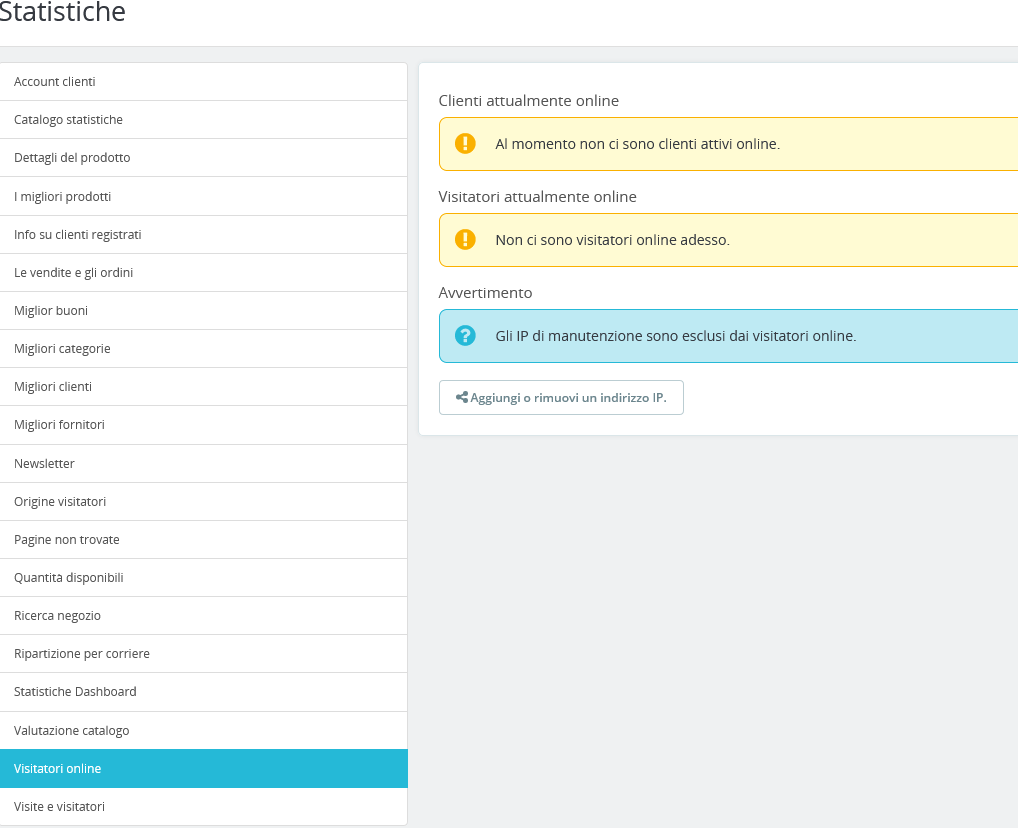
Task: Select Catalogo statistiche in the sidebar
Action: (x=68, y=120)
